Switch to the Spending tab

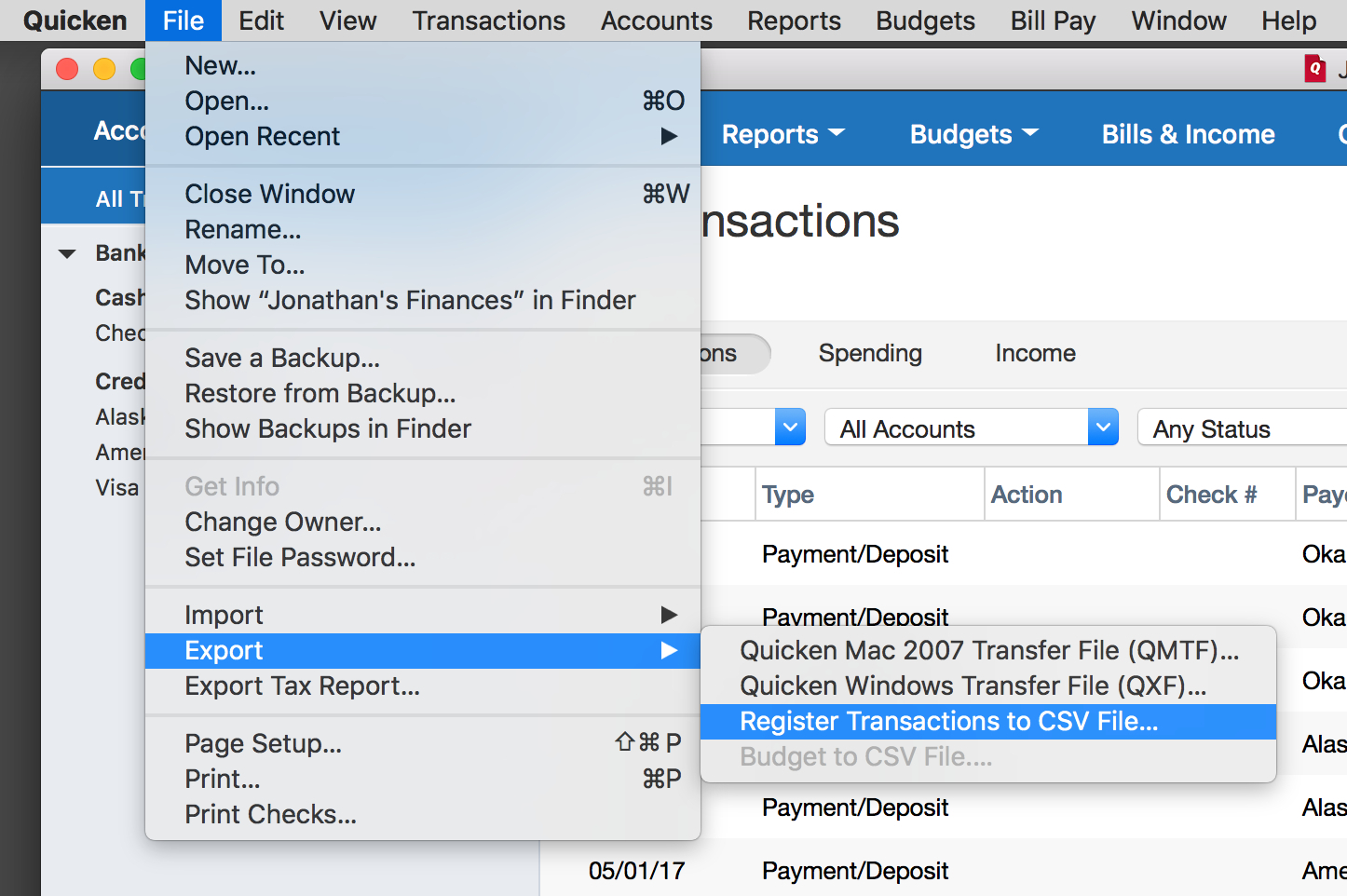(x=870, y=354)
